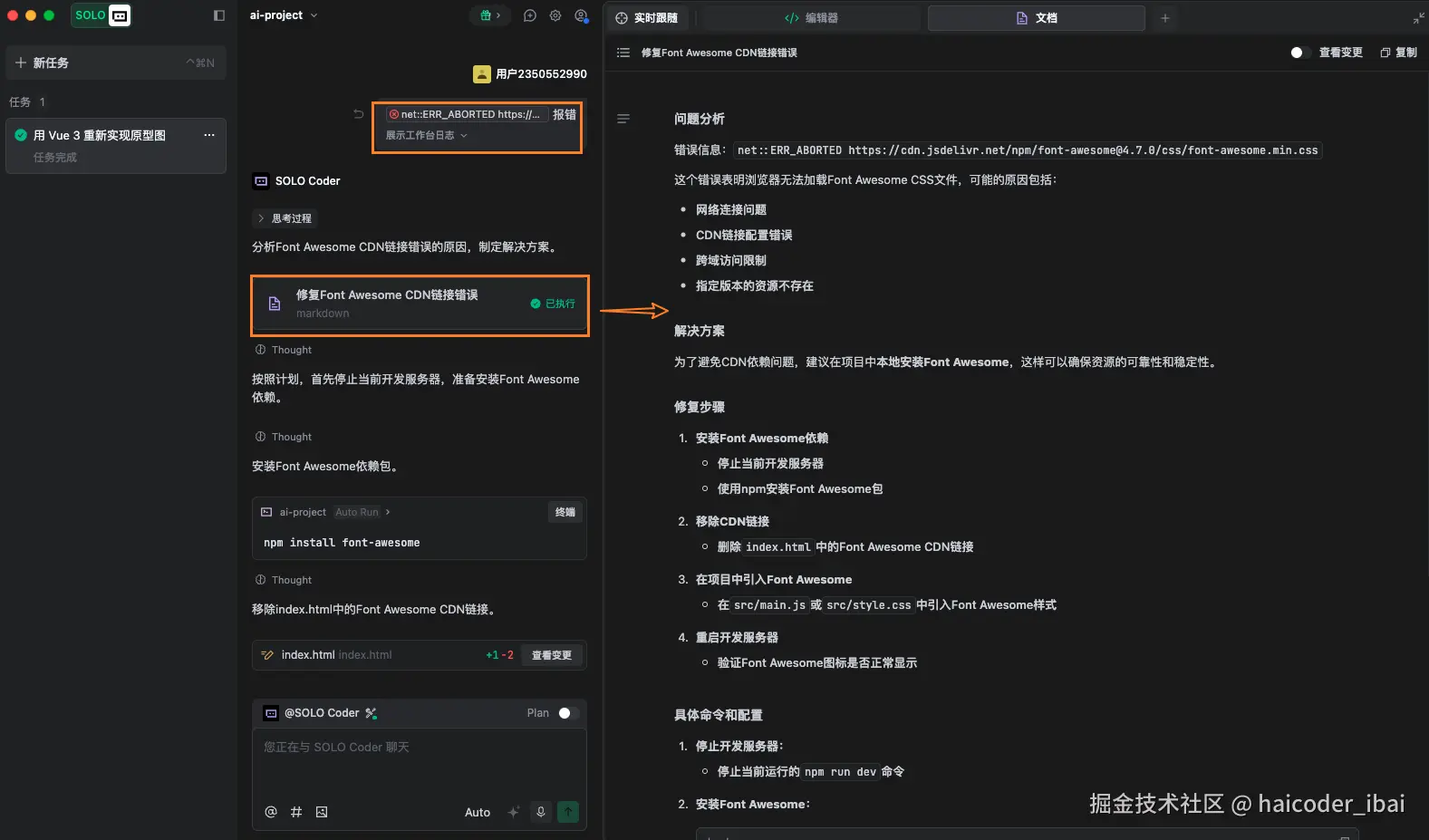1429x840 pixels.
Task: Click the 具体命令和配置 heading
Action: (719, 715)
